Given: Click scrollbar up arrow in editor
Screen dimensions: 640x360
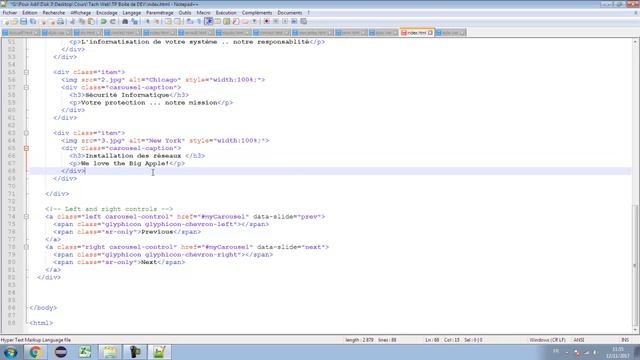Looking at the screenshot, I should [x=636, y=42].
